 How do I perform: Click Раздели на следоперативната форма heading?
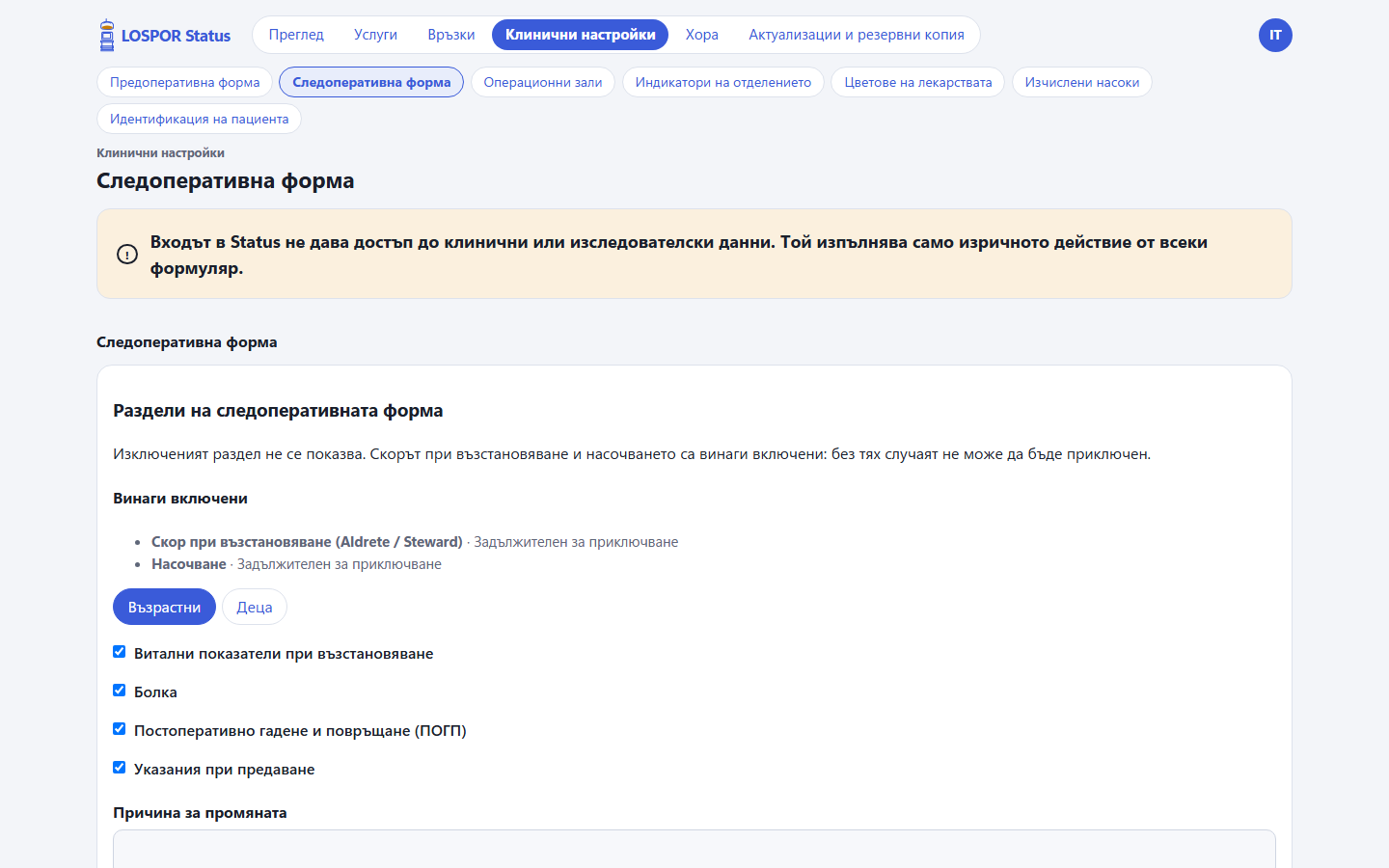[x=278, y=410]
